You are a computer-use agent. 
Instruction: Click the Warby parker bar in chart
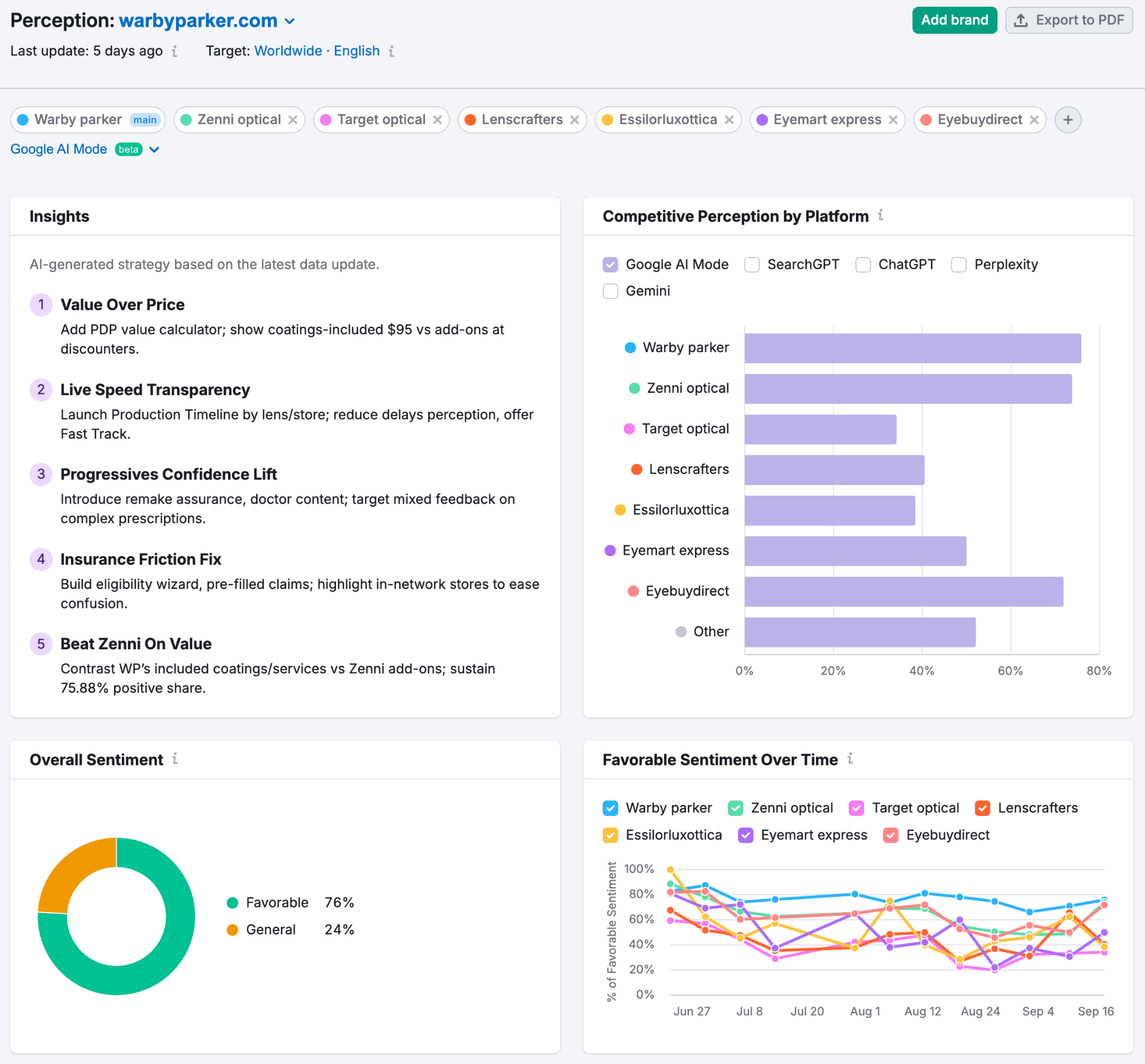click(x=912, y=348)
